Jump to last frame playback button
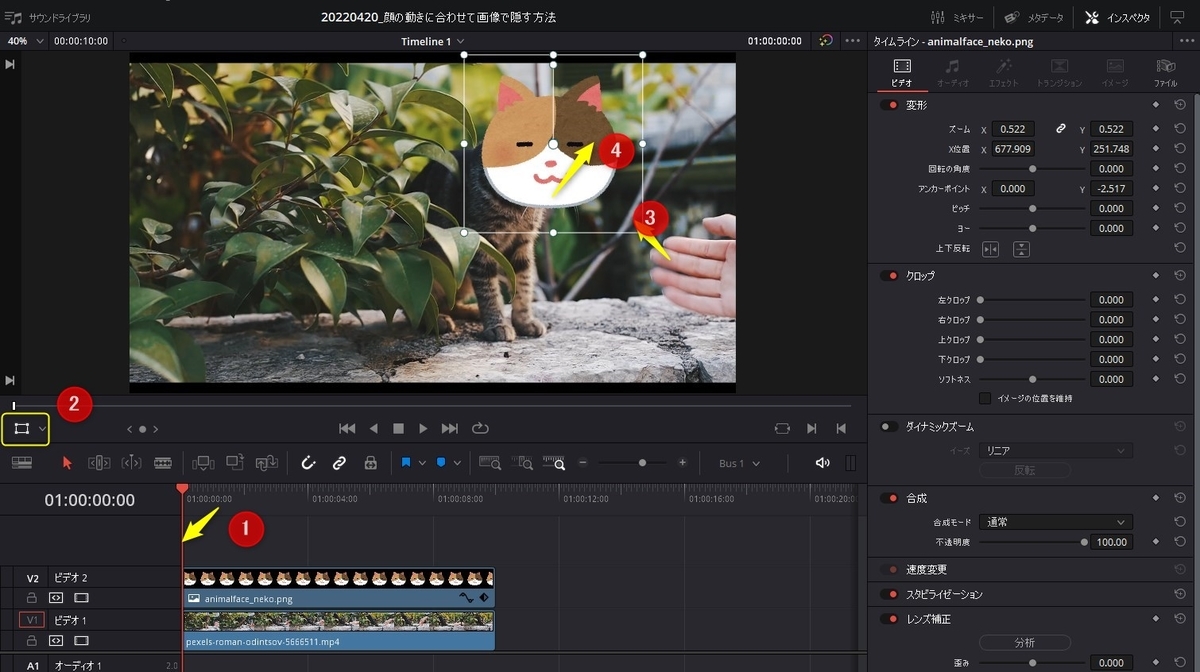 coord(450,428)
